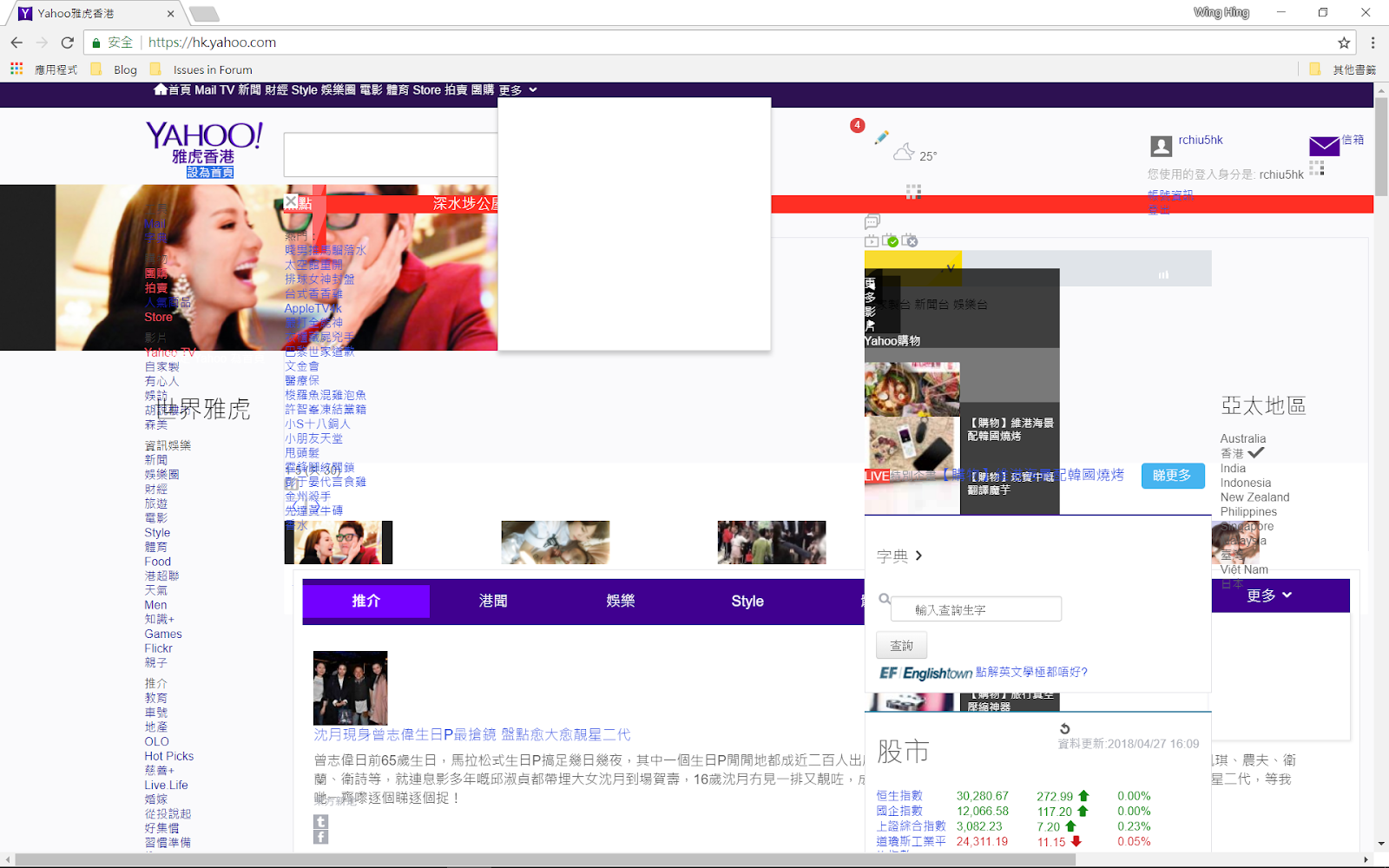Click the AppleTV4k trending link
This screenshot has width=1389, height=868.
tap(313, 308)
